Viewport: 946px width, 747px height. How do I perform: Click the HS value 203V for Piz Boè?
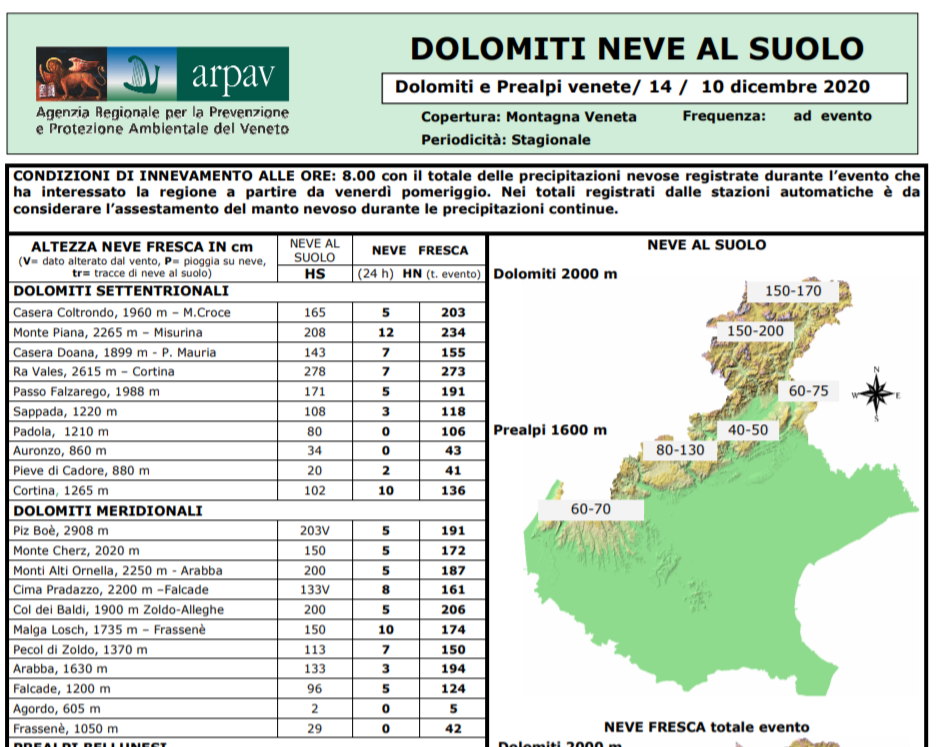coord(315,531)
